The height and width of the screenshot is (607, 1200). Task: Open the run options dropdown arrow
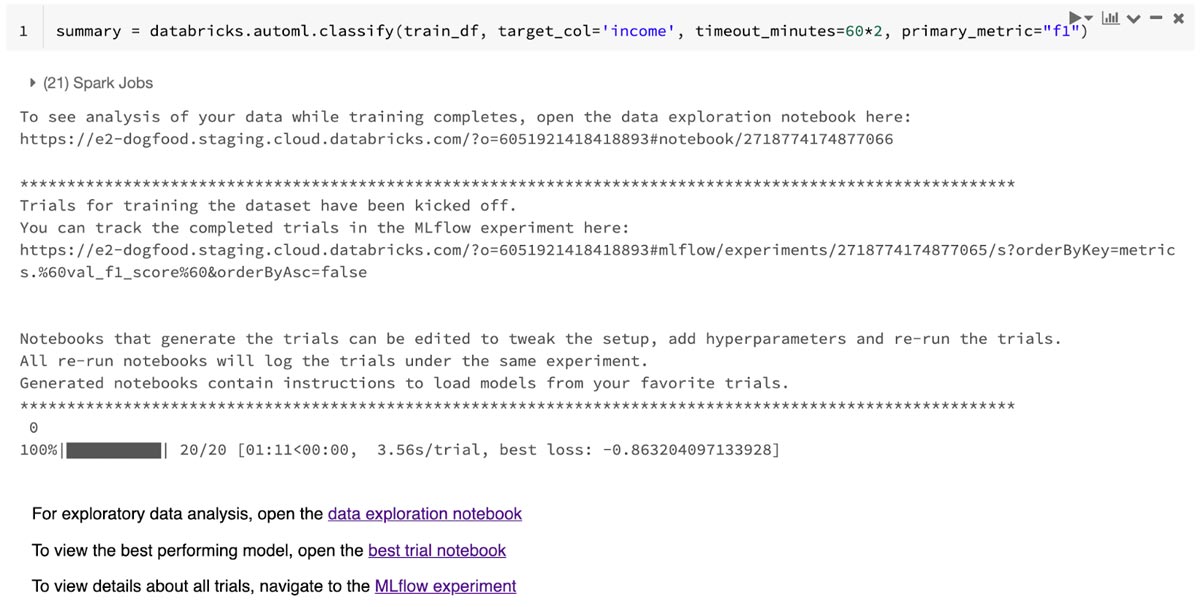(x=1088, y=18)
